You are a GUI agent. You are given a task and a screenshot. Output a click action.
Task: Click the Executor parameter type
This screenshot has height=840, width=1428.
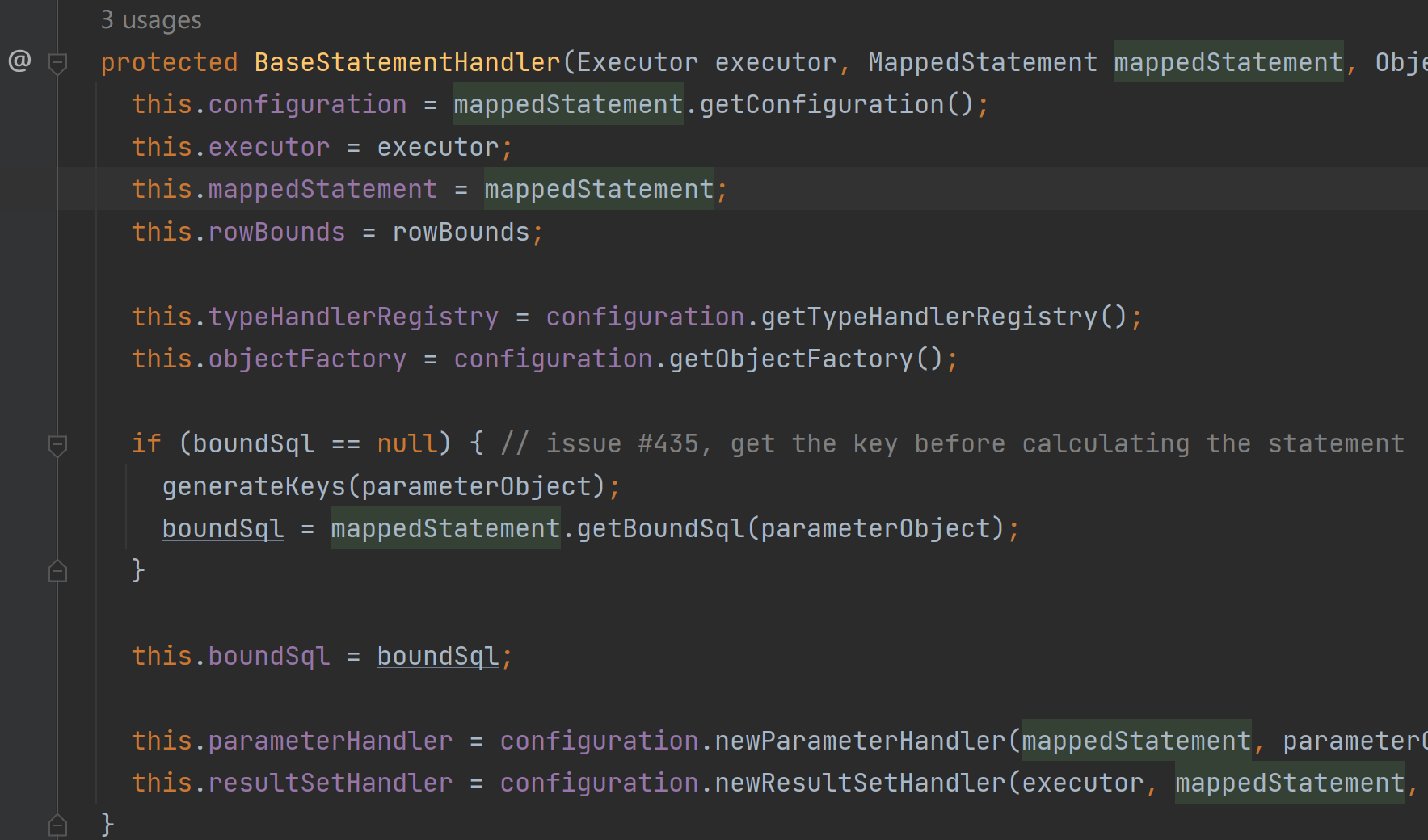637,62
